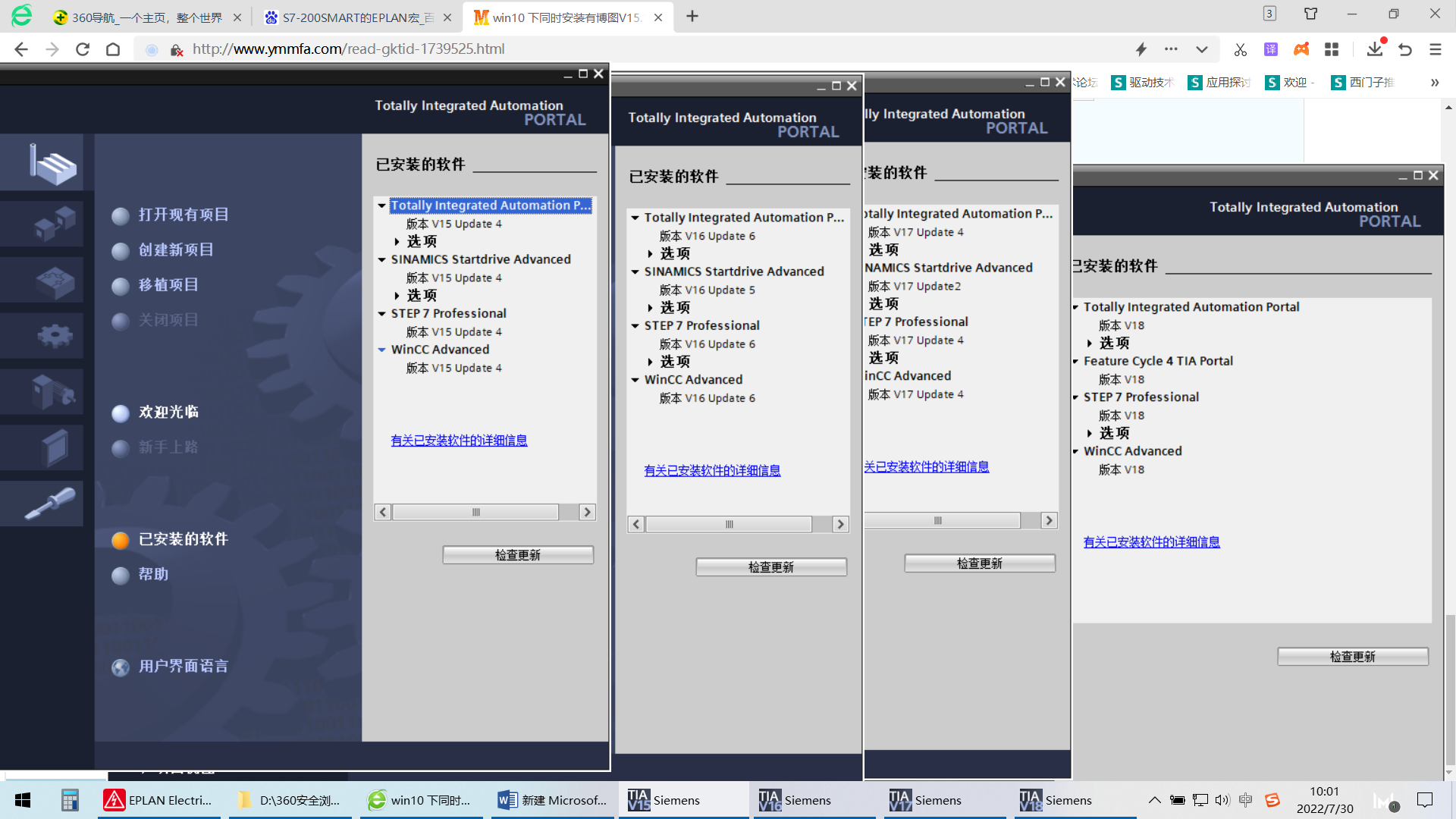Click the Start portal icon in sidebar

(52, 163)
